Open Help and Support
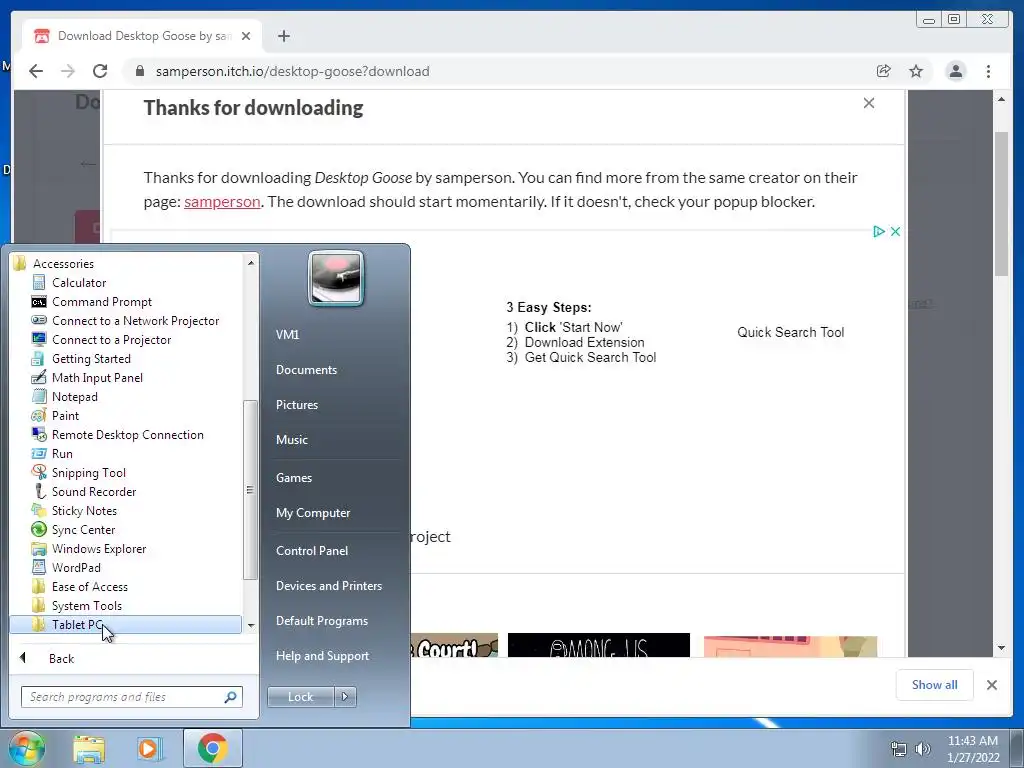 [x=322, y=656]
